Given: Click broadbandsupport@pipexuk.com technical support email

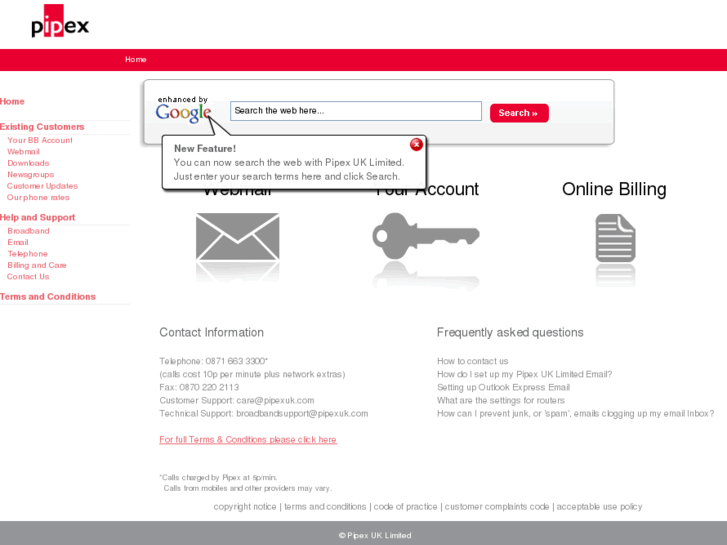Looking at the screenshot, I should point(302,414).
